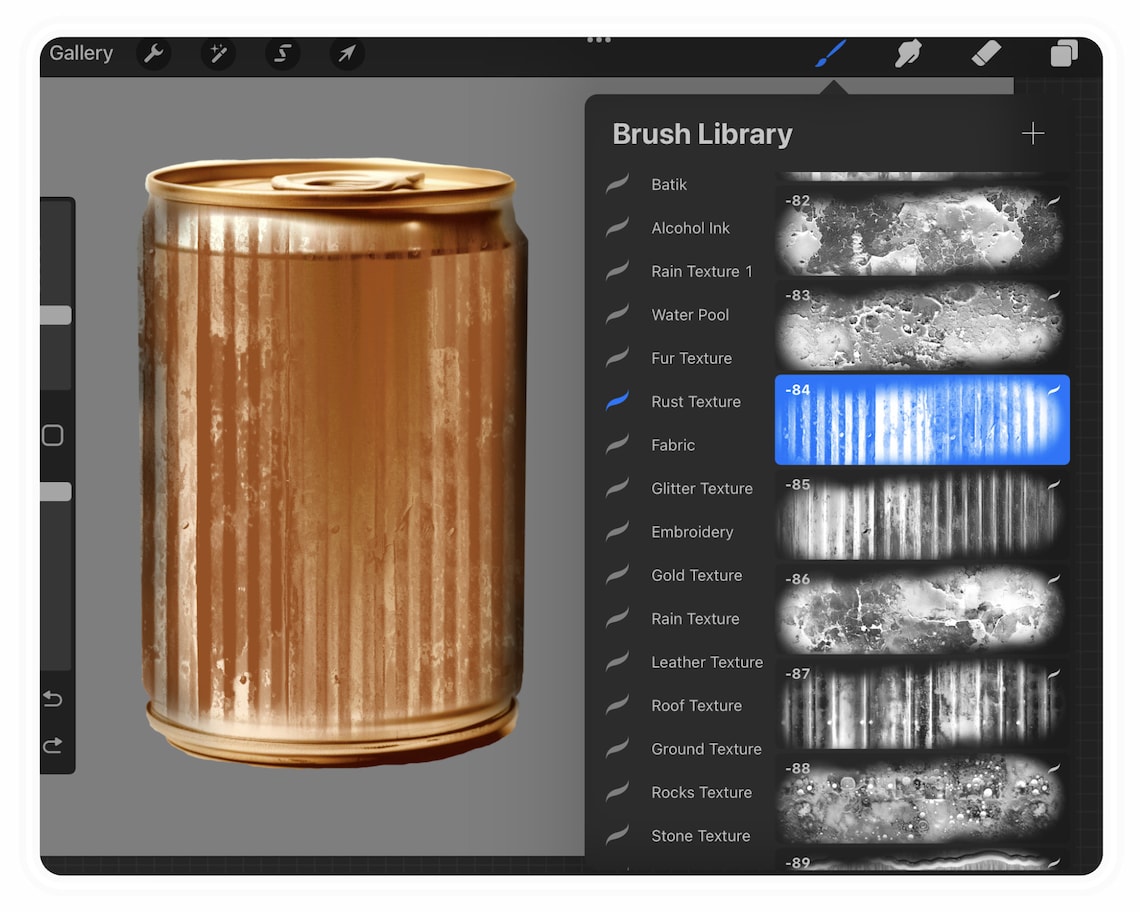Viewport: 1140px width, 912px height.
Task: Tap the Undo arrow
Action: tap(54, 699)
